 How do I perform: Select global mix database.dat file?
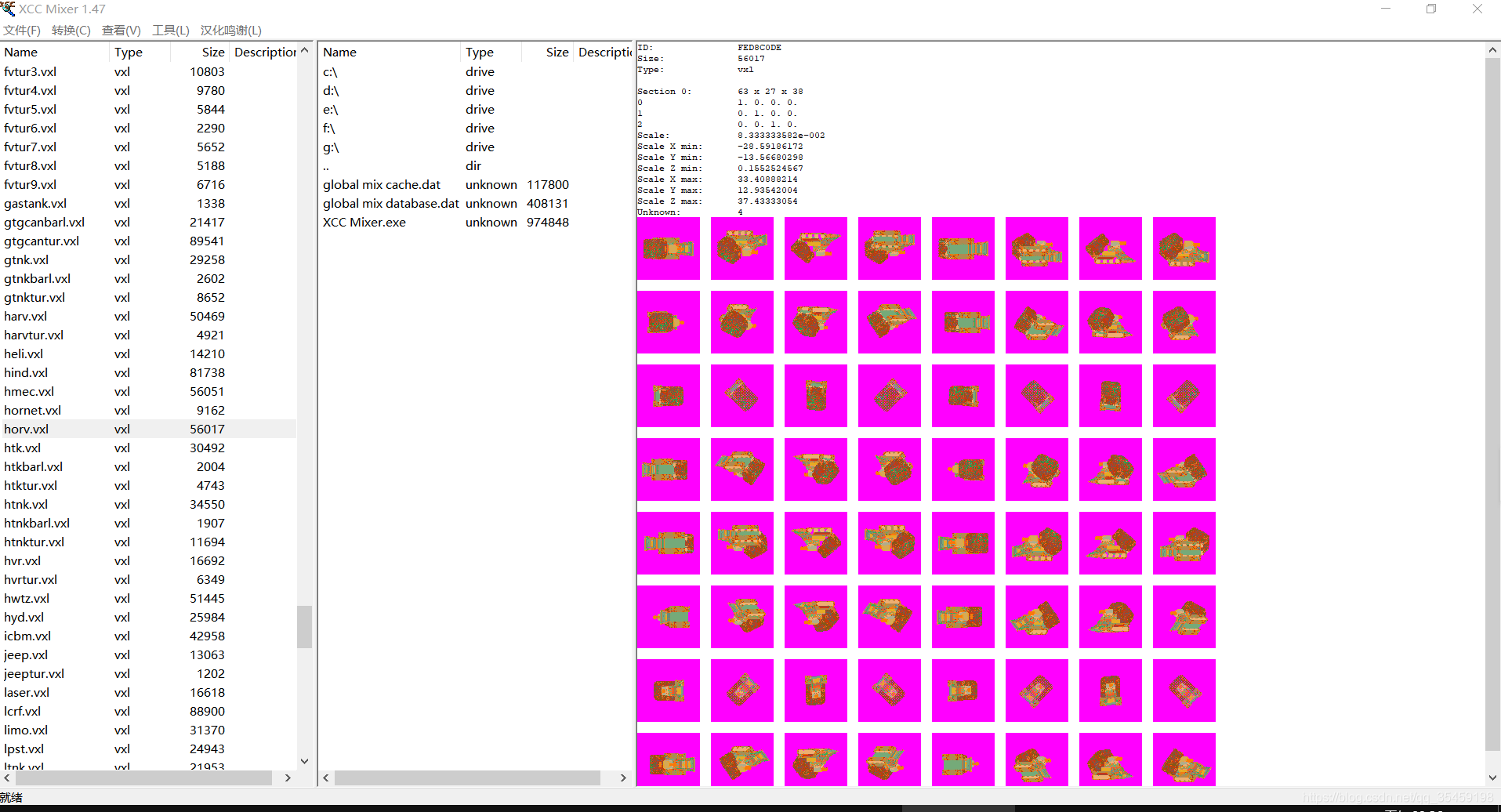coord(475,204)
